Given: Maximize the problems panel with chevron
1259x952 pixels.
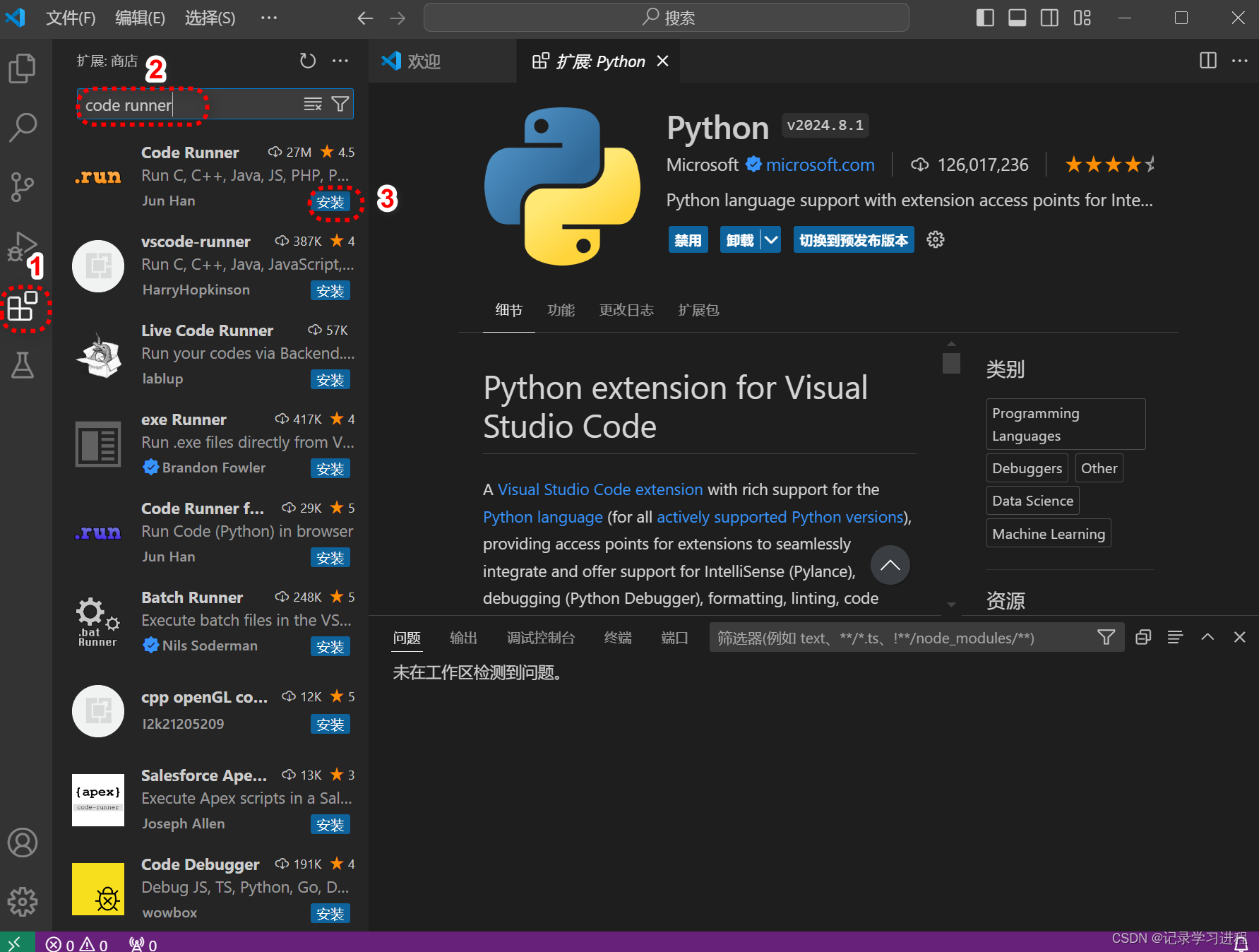Looking at the screenshot, I should [1207, 637].
